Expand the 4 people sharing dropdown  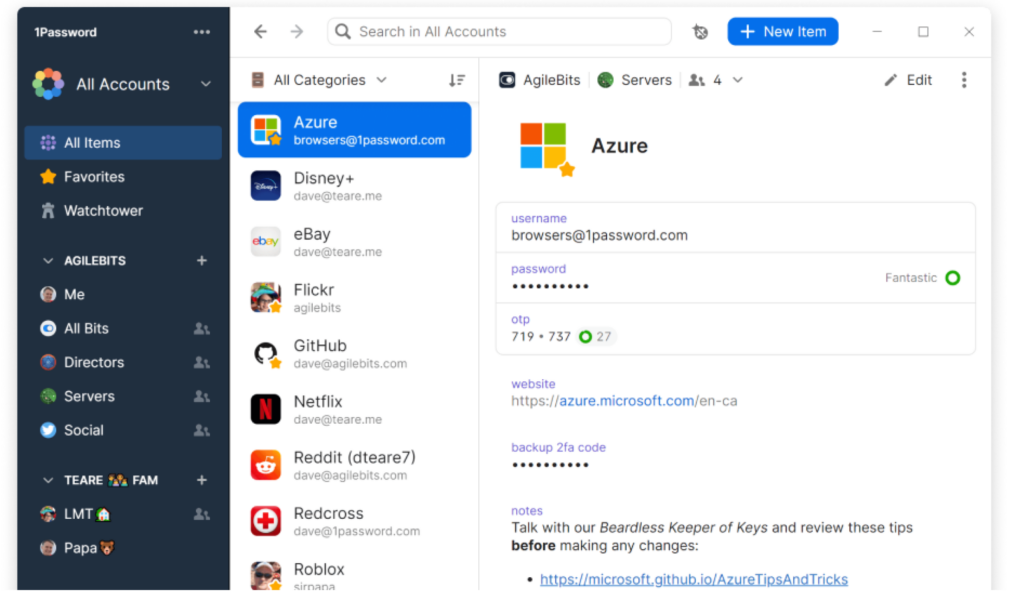point(716,80)
